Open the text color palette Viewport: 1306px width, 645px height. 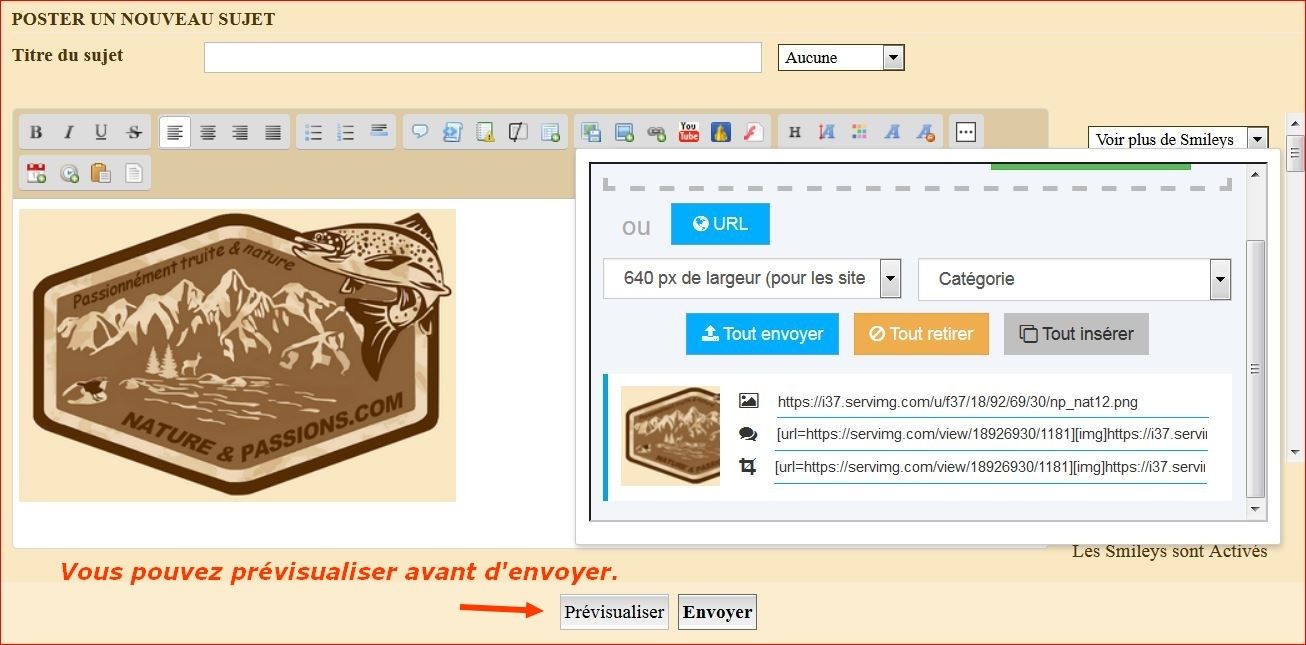tap(859, 132)
